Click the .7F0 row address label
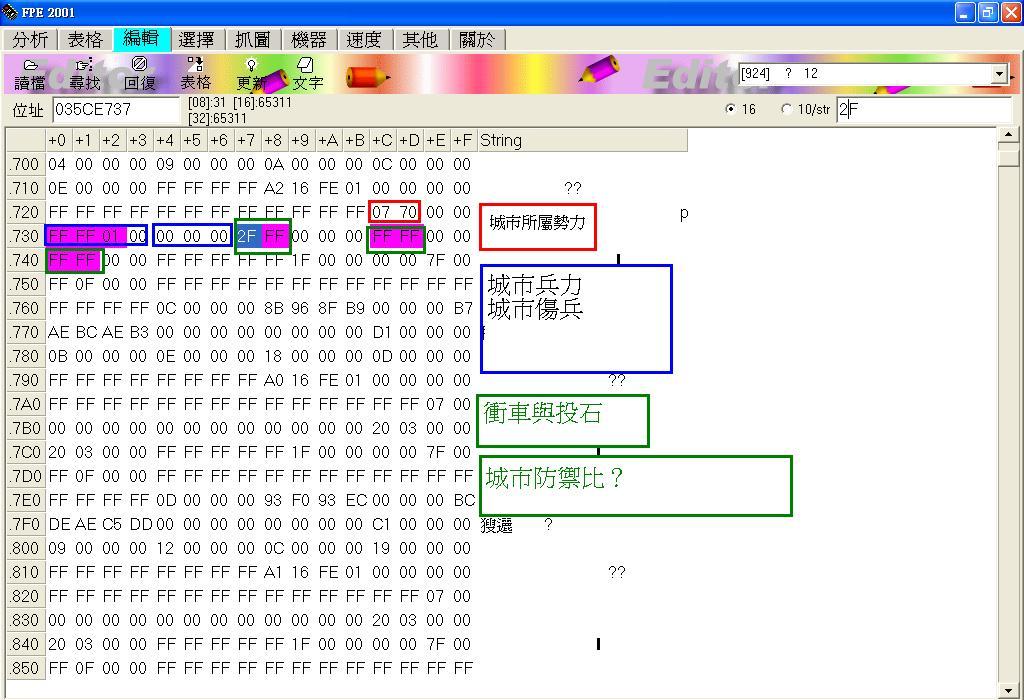1024x700 pixels. pyautogui.click(x=25, y=524)
